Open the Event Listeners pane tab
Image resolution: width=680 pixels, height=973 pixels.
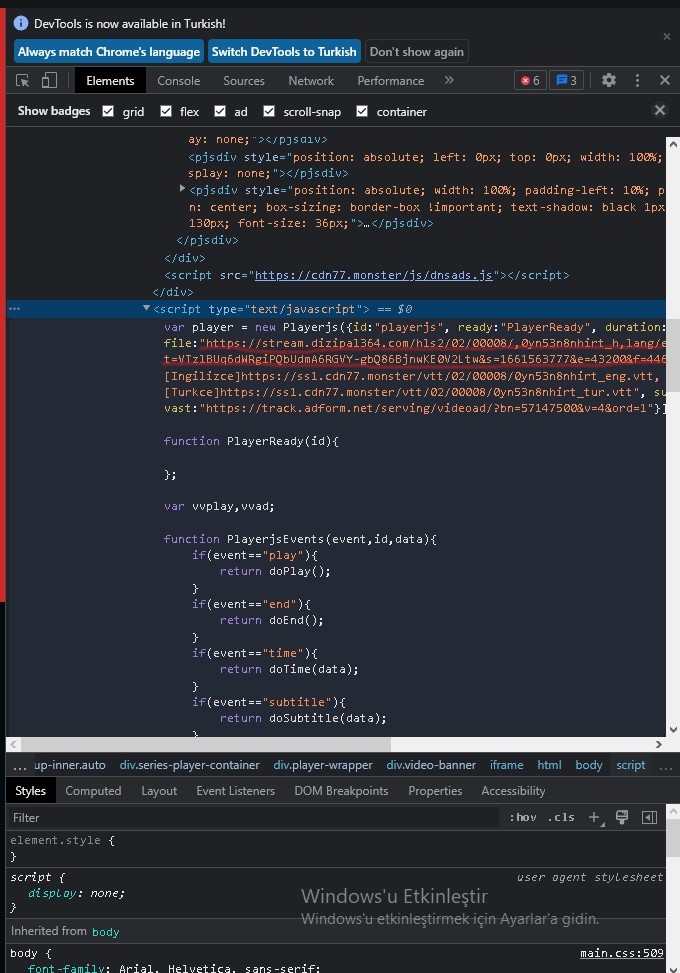coord(235,791)
